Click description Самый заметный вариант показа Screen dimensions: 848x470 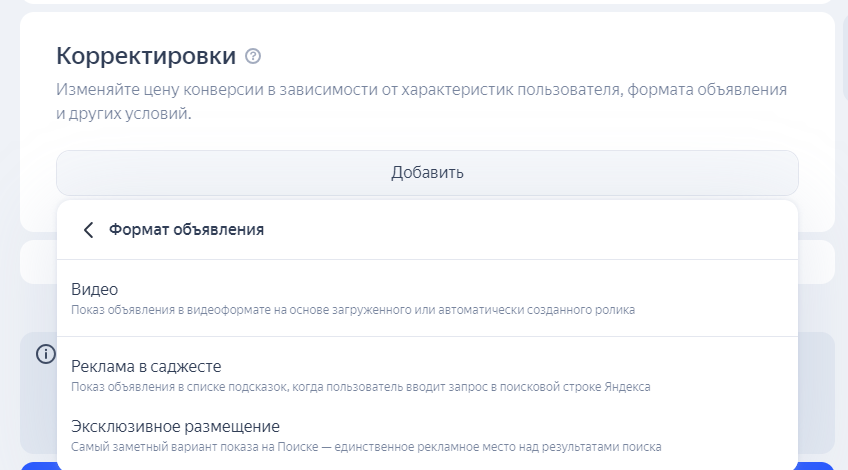366,447
